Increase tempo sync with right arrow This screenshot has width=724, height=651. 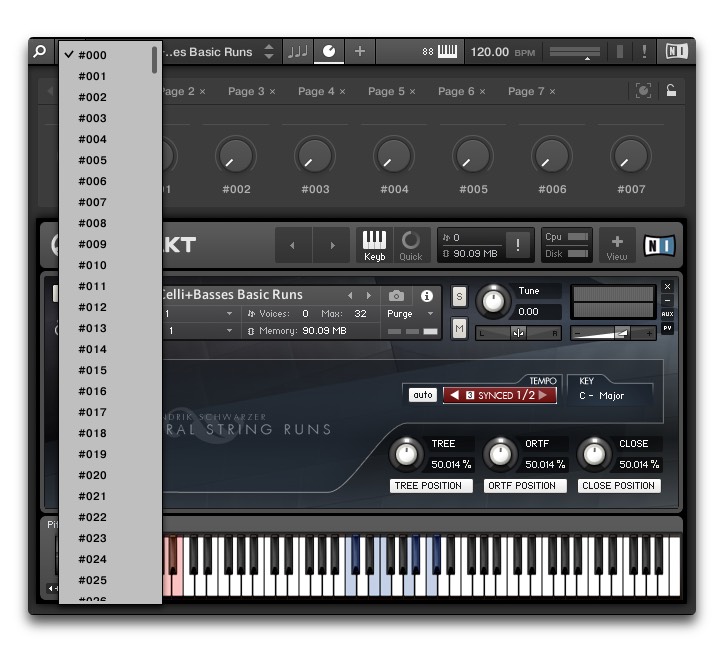tap(543, 395)
